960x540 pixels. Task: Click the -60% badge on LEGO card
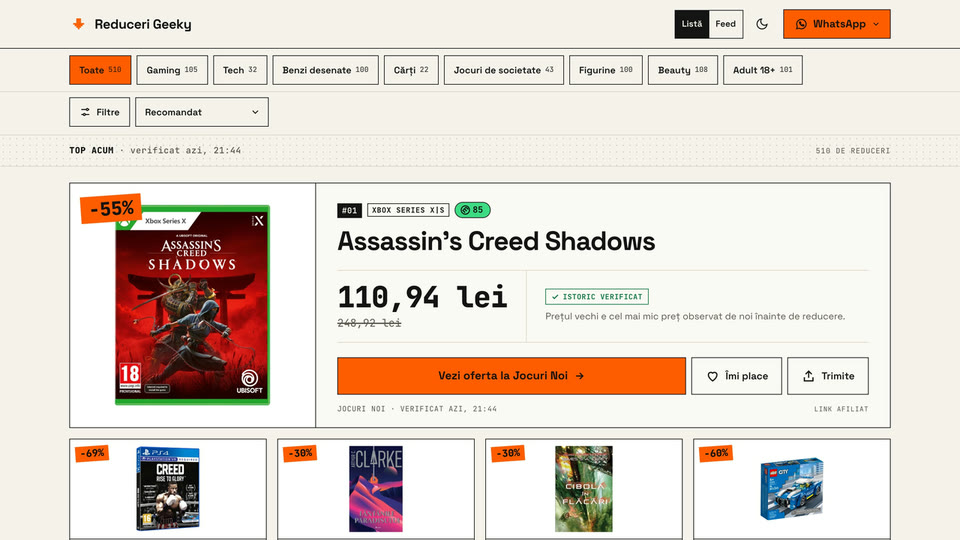coord(716,453)
